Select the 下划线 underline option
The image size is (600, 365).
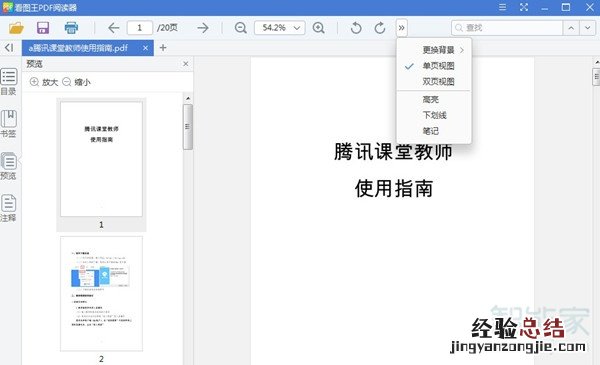point(434,115)
